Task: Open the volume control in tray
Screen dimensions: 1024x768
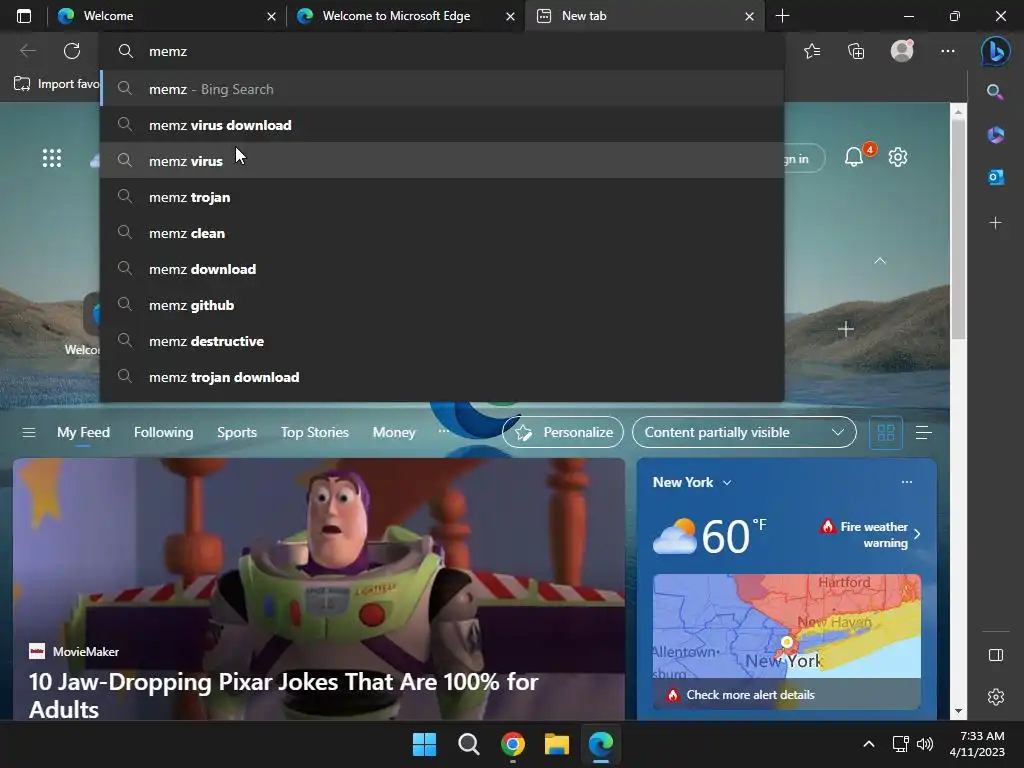Action: point(925,744)
